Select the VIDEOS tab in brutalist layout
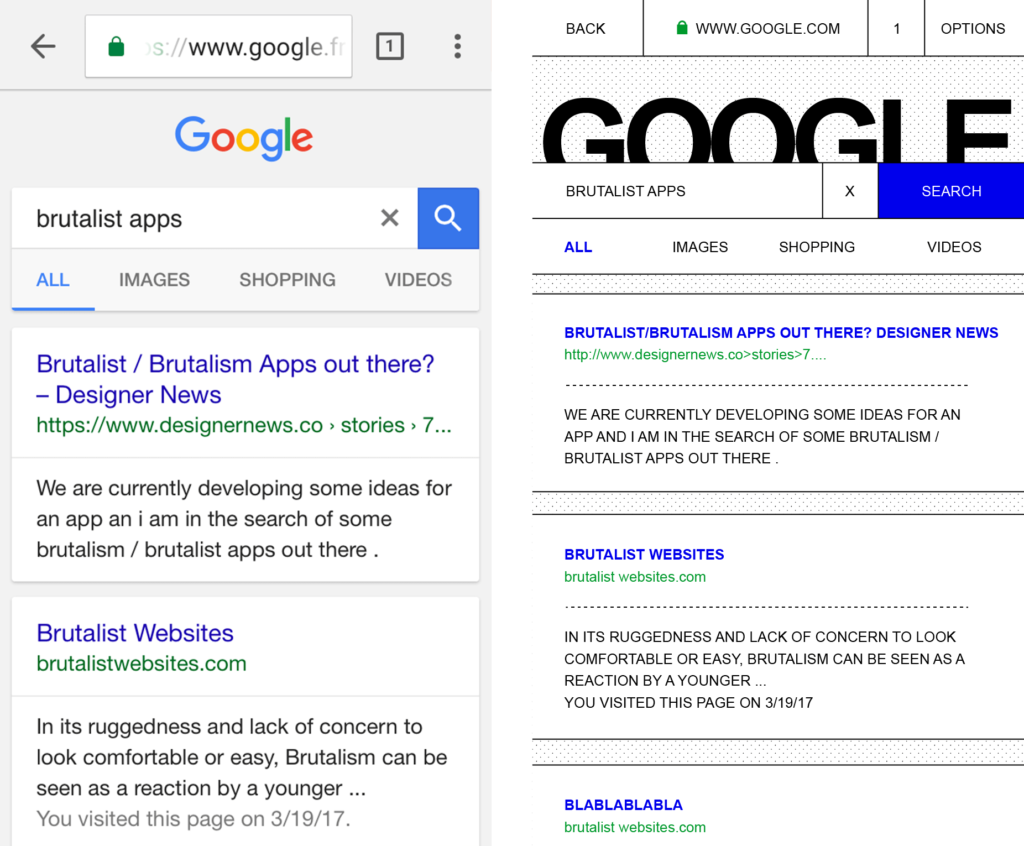This screenshot has height=846, width=1024. point(953,247)
